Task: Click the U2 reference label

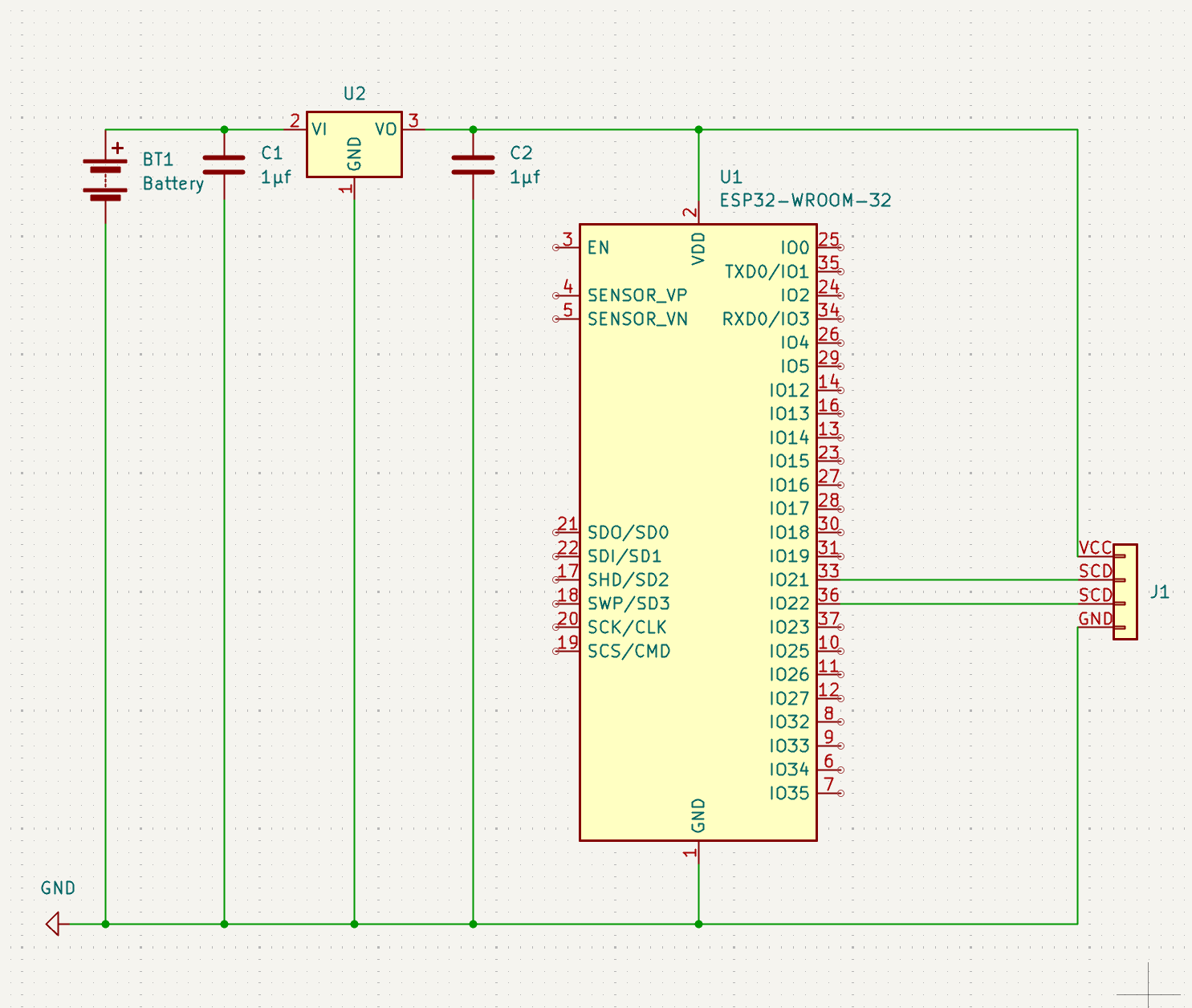Action: [x=354, y=94]
